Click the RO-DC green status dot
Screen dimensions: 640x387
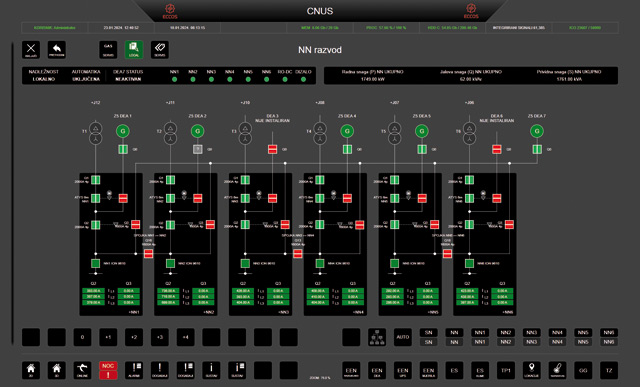tap(285, 80)
